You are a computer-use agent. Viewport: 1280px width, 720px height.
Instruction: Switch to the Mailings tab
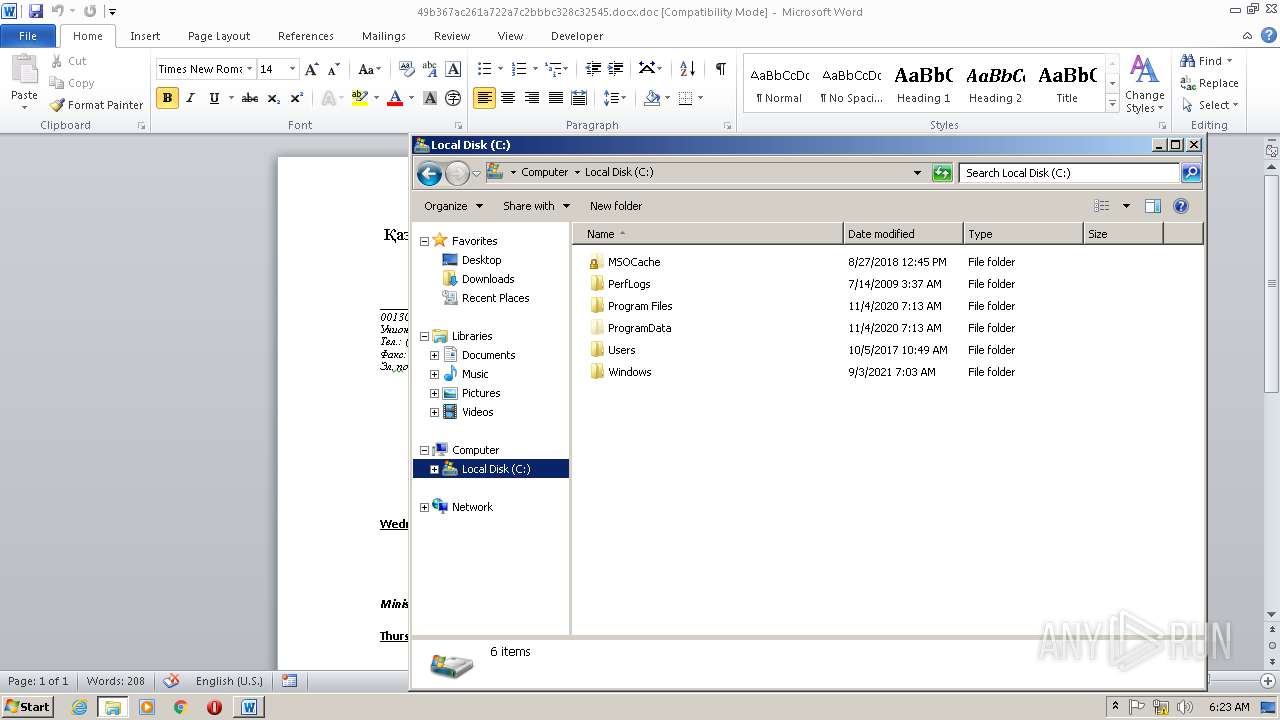click(x=384, y=36)
